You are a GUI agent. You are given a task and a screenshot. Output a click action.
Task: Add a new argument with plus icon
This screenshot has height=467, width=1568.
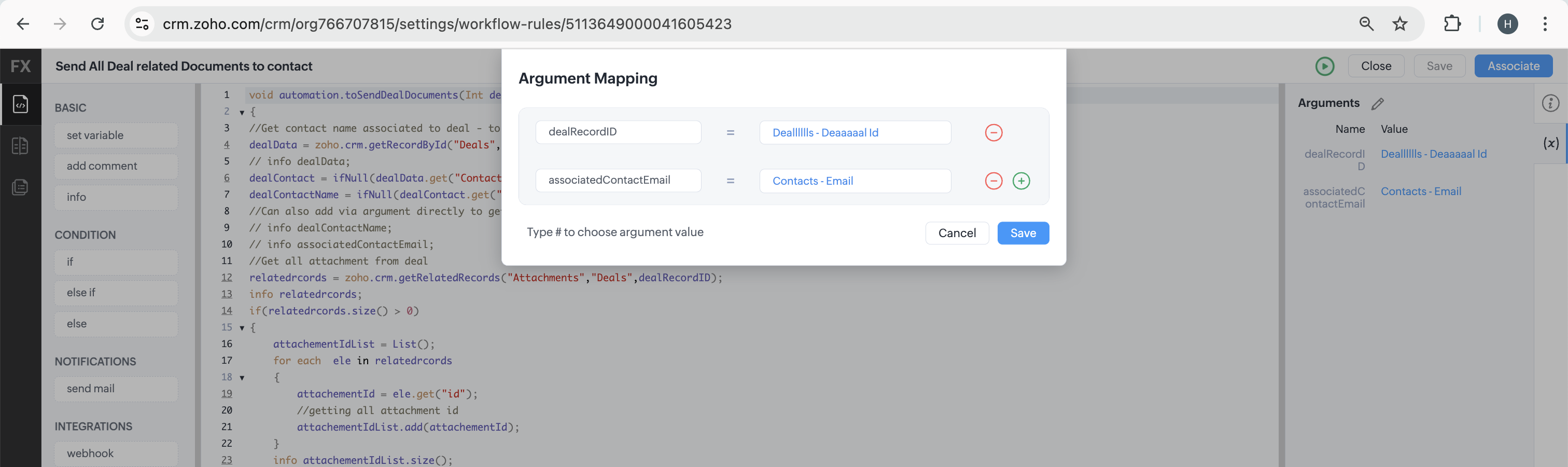tap(1021, 181)
